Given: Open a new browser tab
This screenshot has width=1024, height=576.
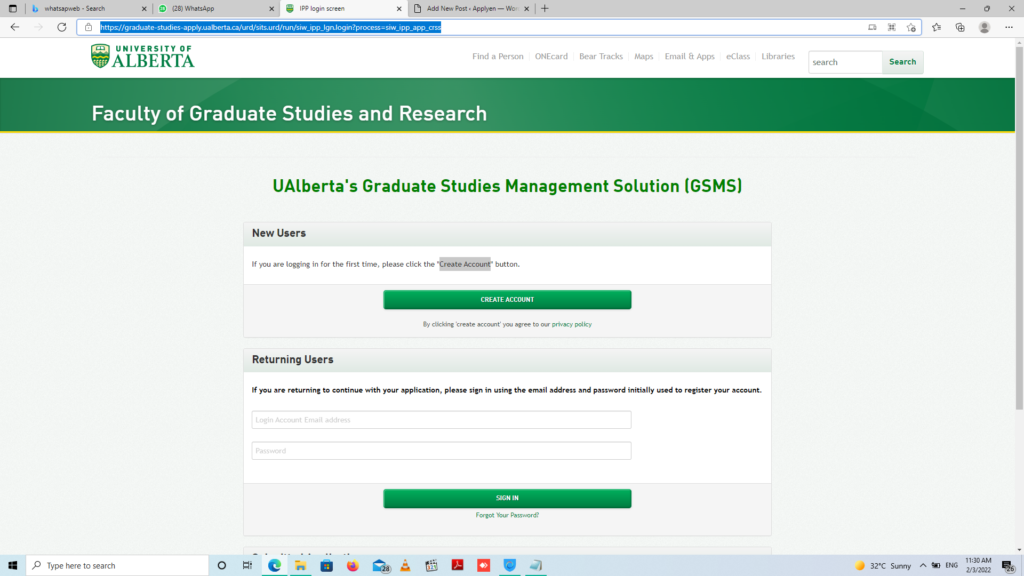Looking at the screenshot, I should [545, 8].
